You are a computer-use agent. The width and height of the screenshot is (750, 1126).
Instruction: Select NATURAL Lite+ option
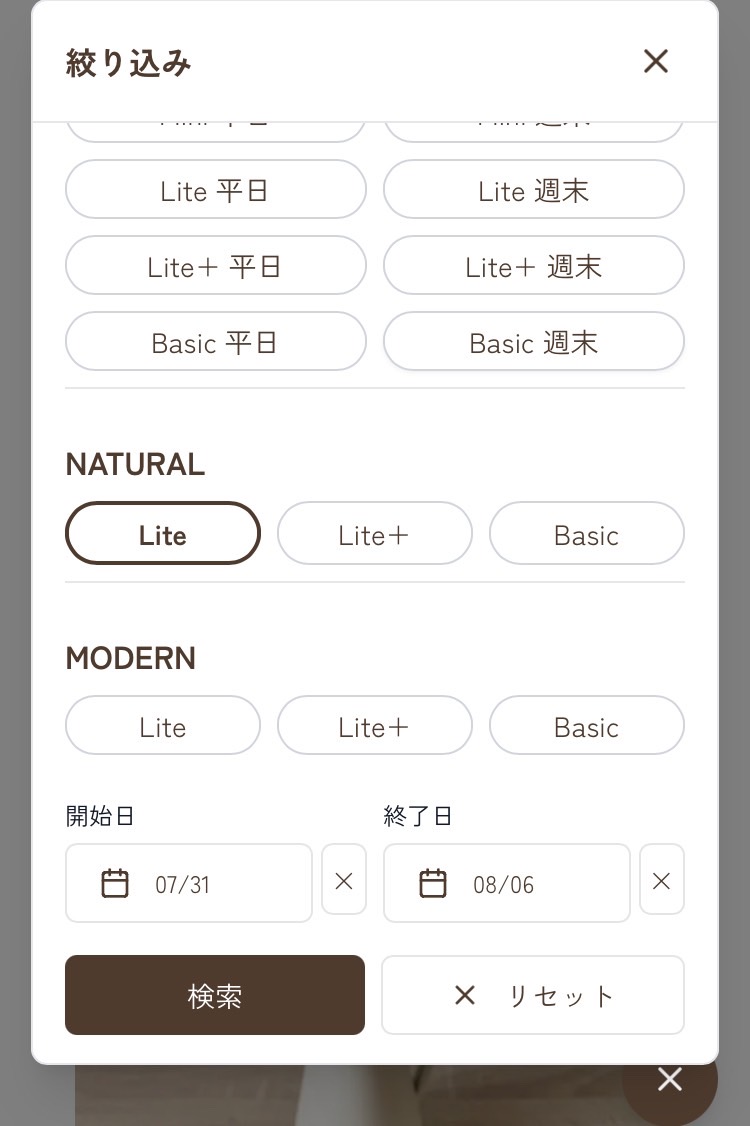click(x=374, y=534)
